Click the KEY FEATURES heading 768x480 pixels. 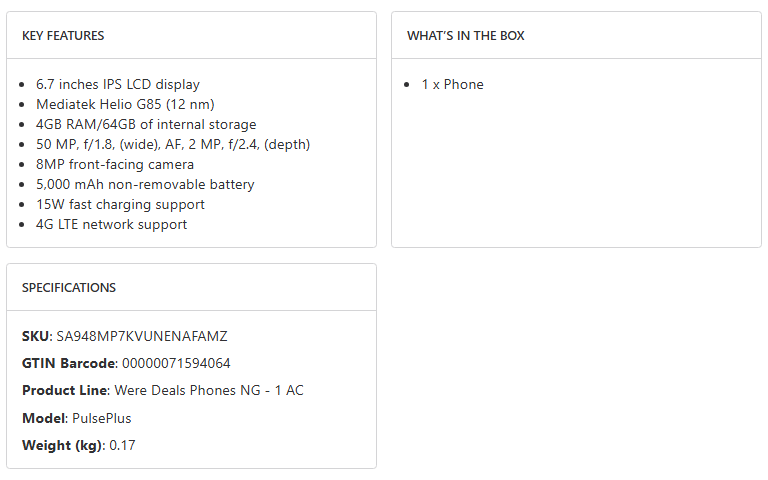63,36
